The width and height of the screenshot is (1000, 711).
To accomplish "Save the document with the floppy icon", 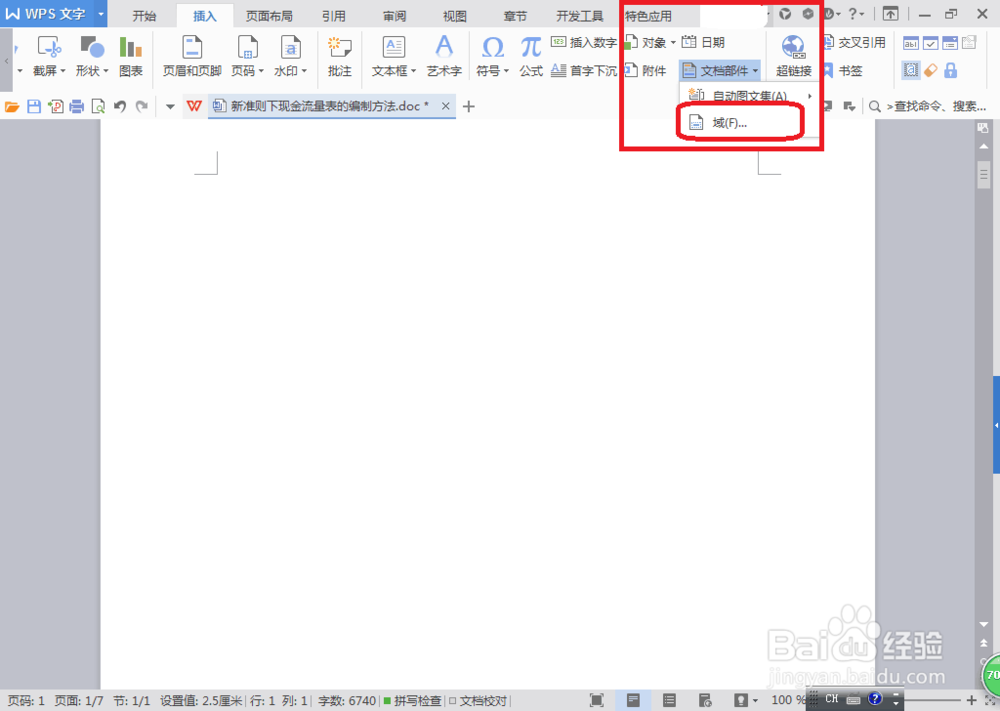I will click(34, 106).
